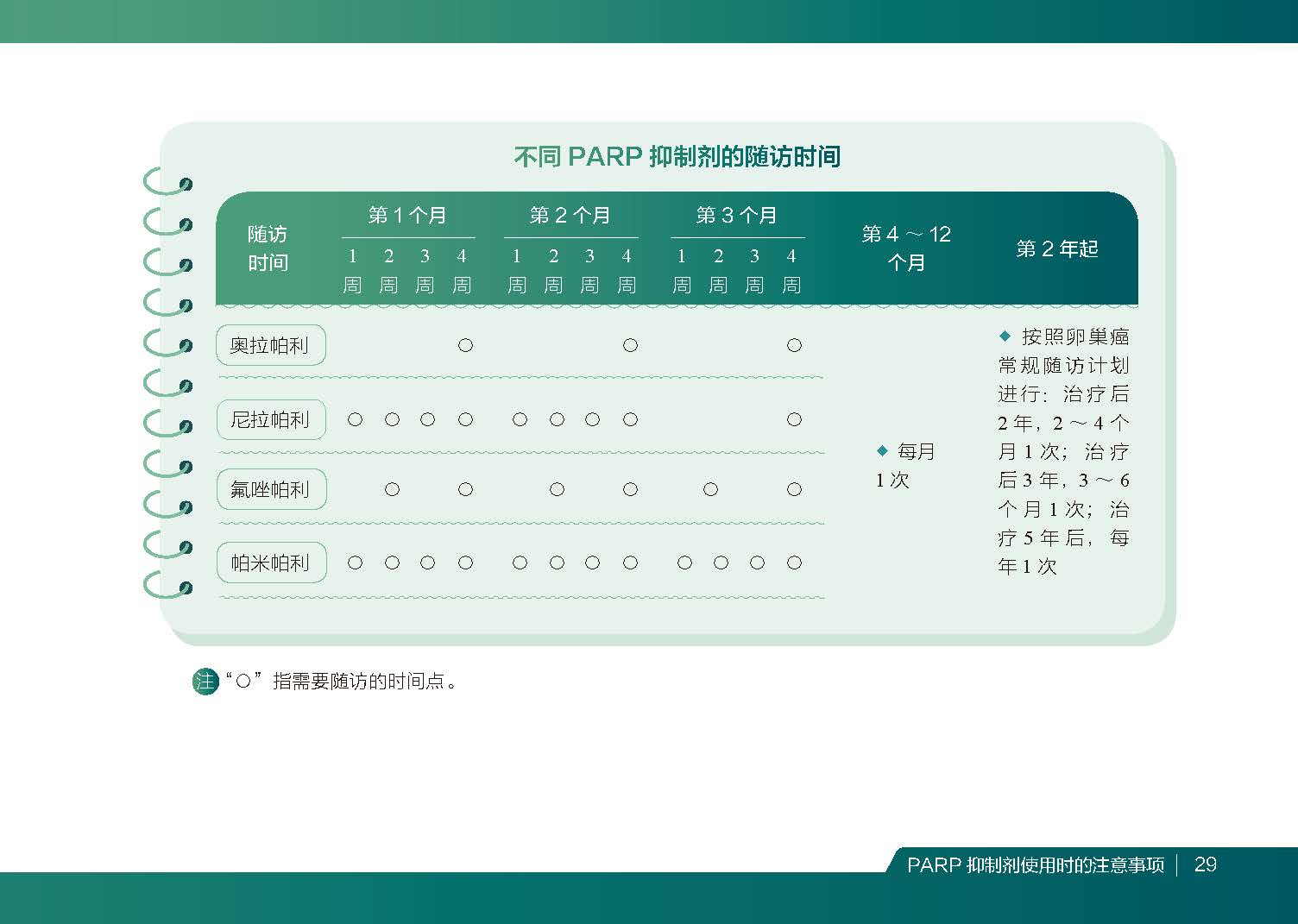Select 奥拉帕利 circle for month 2 week 4
The width and height of the screenshot is (1298, 924).
[630, 346]
